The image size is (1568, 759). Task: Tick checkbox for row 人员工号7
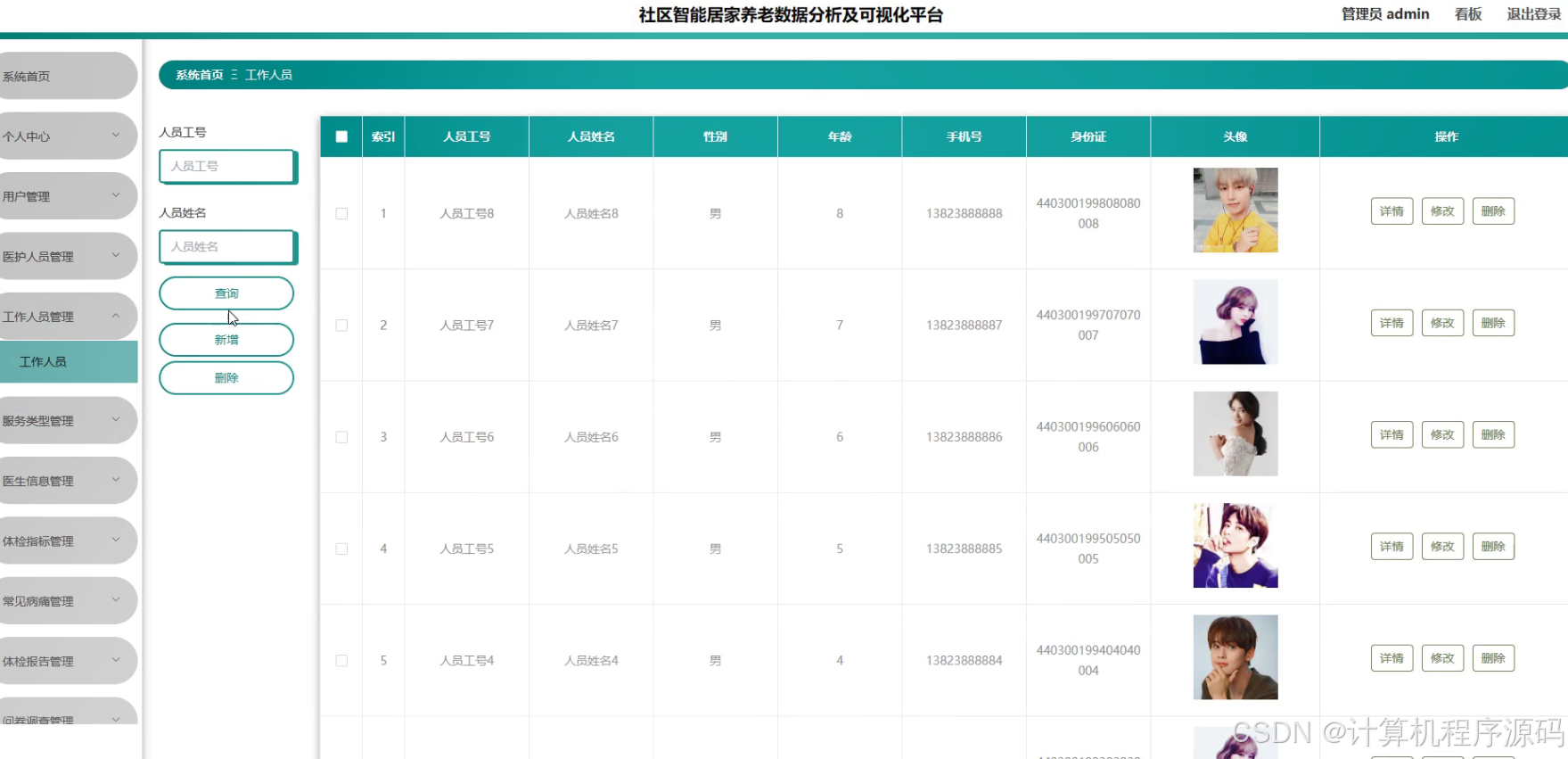tap(341, 326)
